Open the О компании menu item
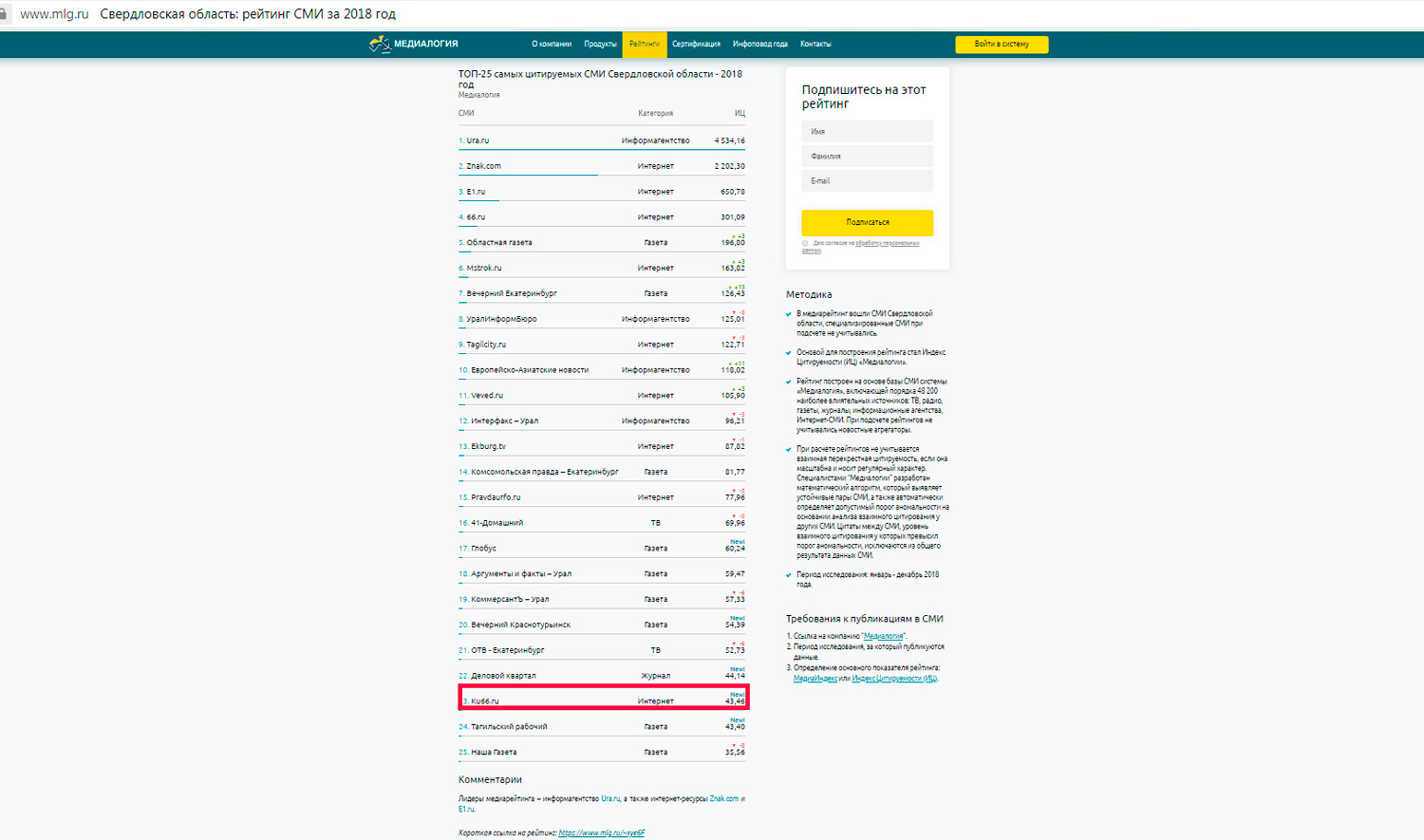 coord(552,45)
